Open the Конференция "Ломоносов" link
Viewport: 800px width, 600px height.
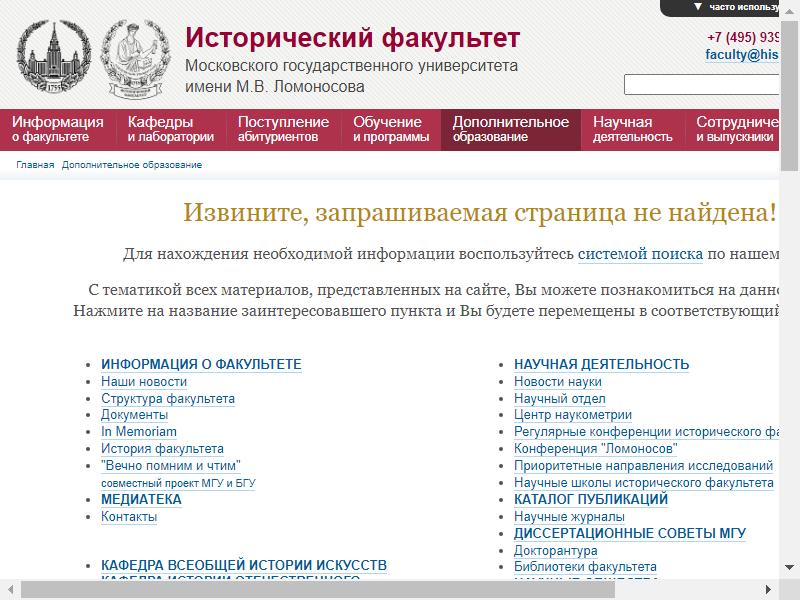pyautogui.click(x=595, y=449)
